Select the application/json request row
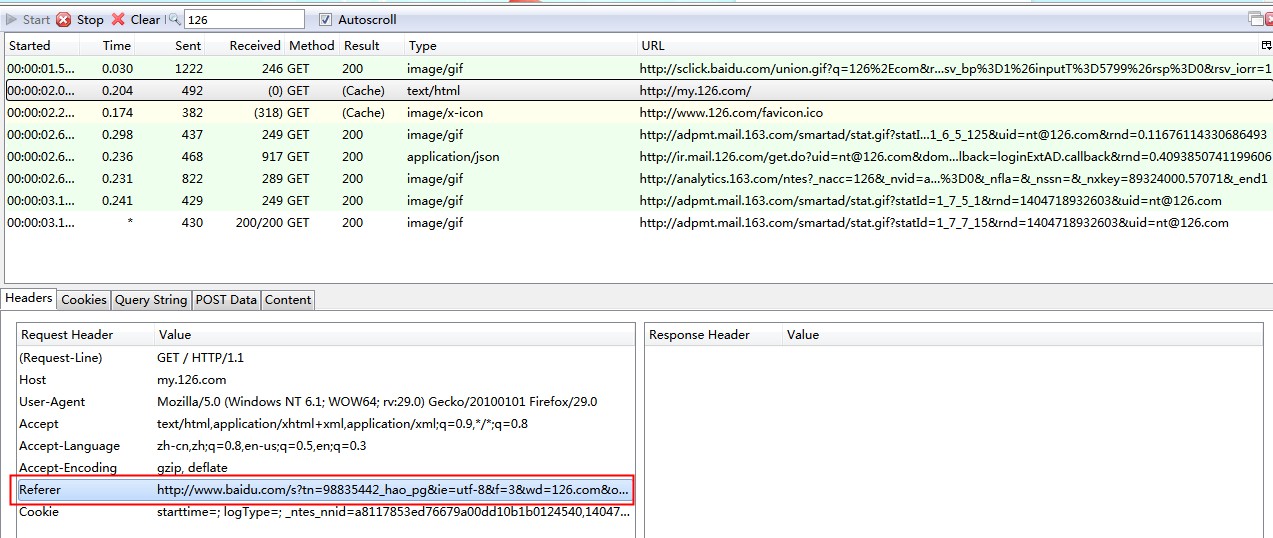1273x538 pixels. coord(400,157)
